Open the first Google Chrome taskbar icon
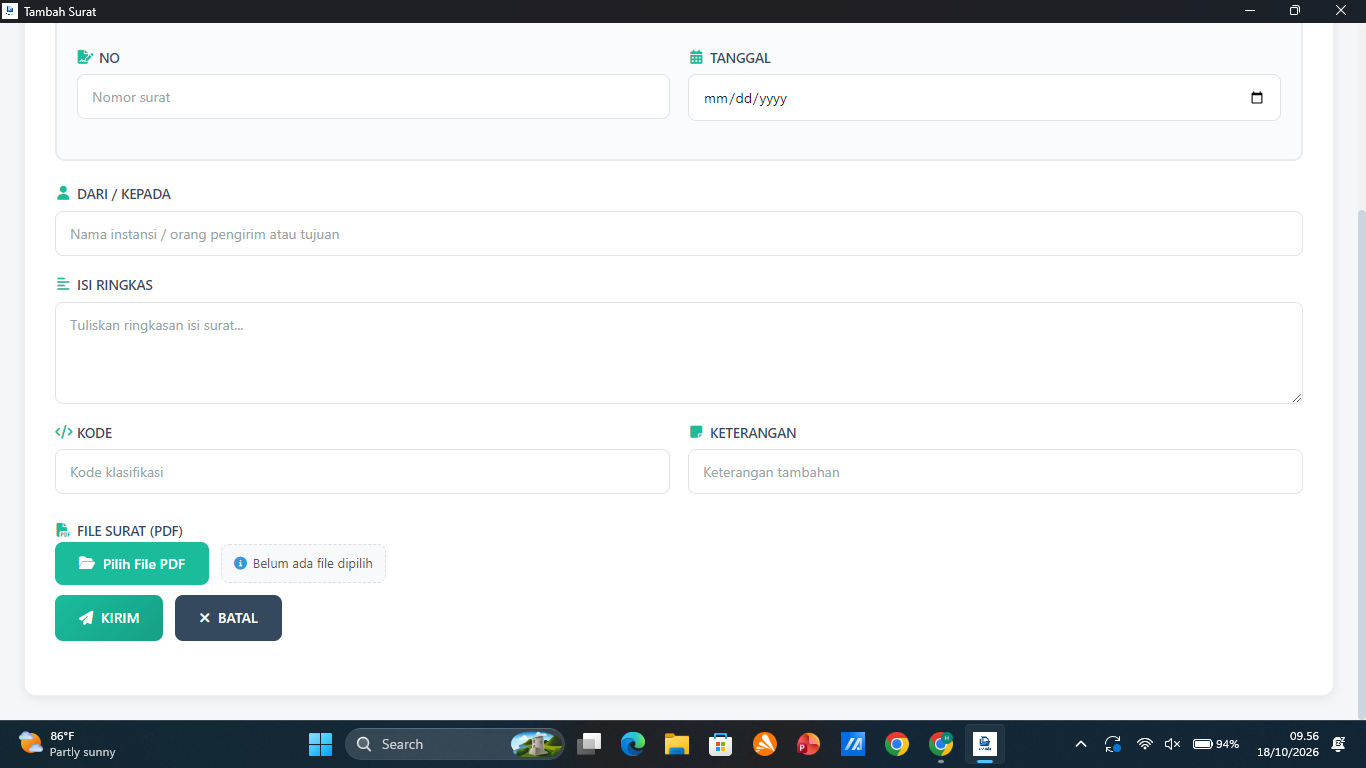The width and height of the screenshot is (1366, 768). pyautogui.click(x=897, y=744)
